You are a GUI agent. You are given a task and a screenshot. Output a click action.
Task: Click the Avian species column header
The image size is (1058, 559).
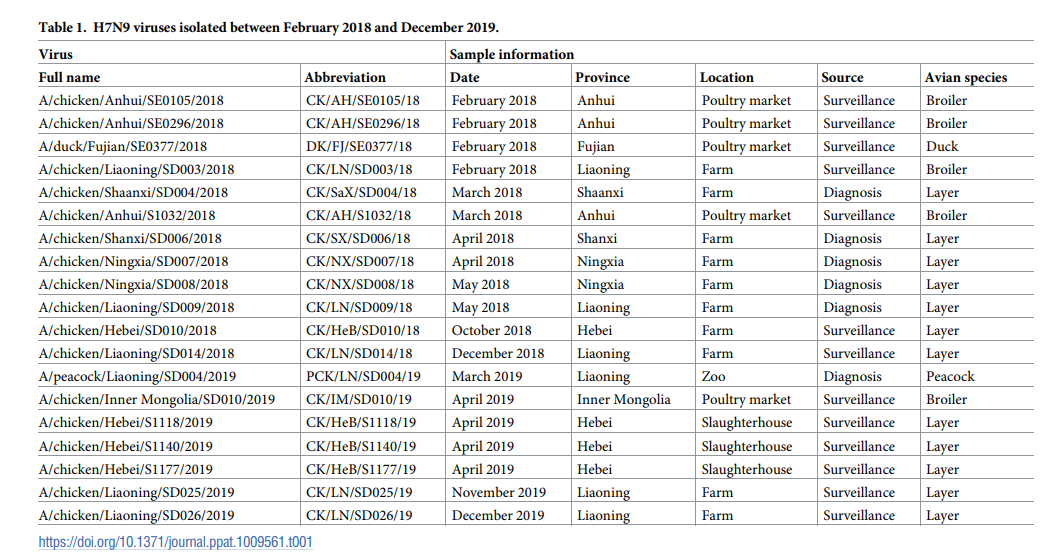965,77
